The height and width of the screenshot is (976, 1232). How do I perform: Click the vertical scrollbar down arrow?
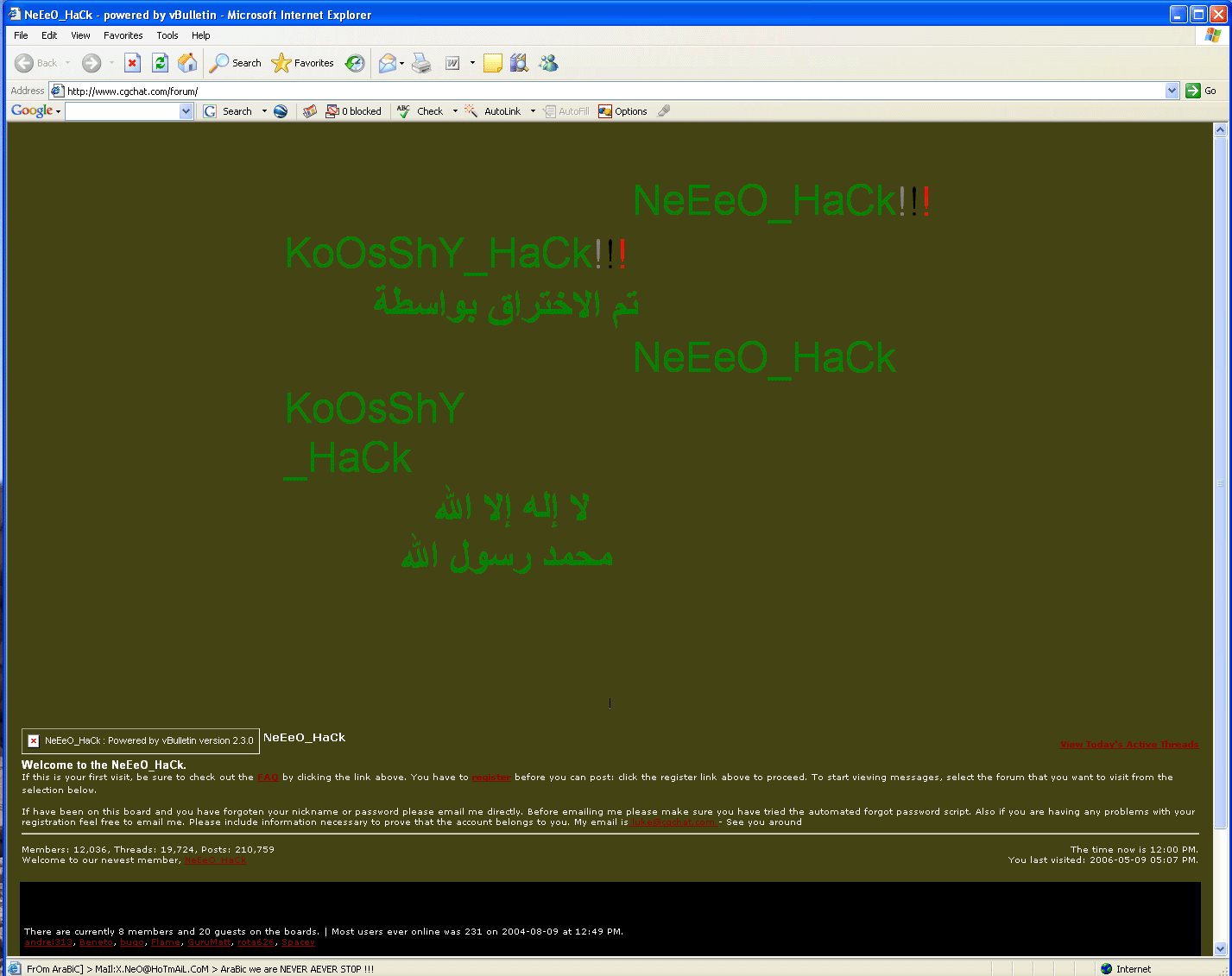coord(1220,948)
